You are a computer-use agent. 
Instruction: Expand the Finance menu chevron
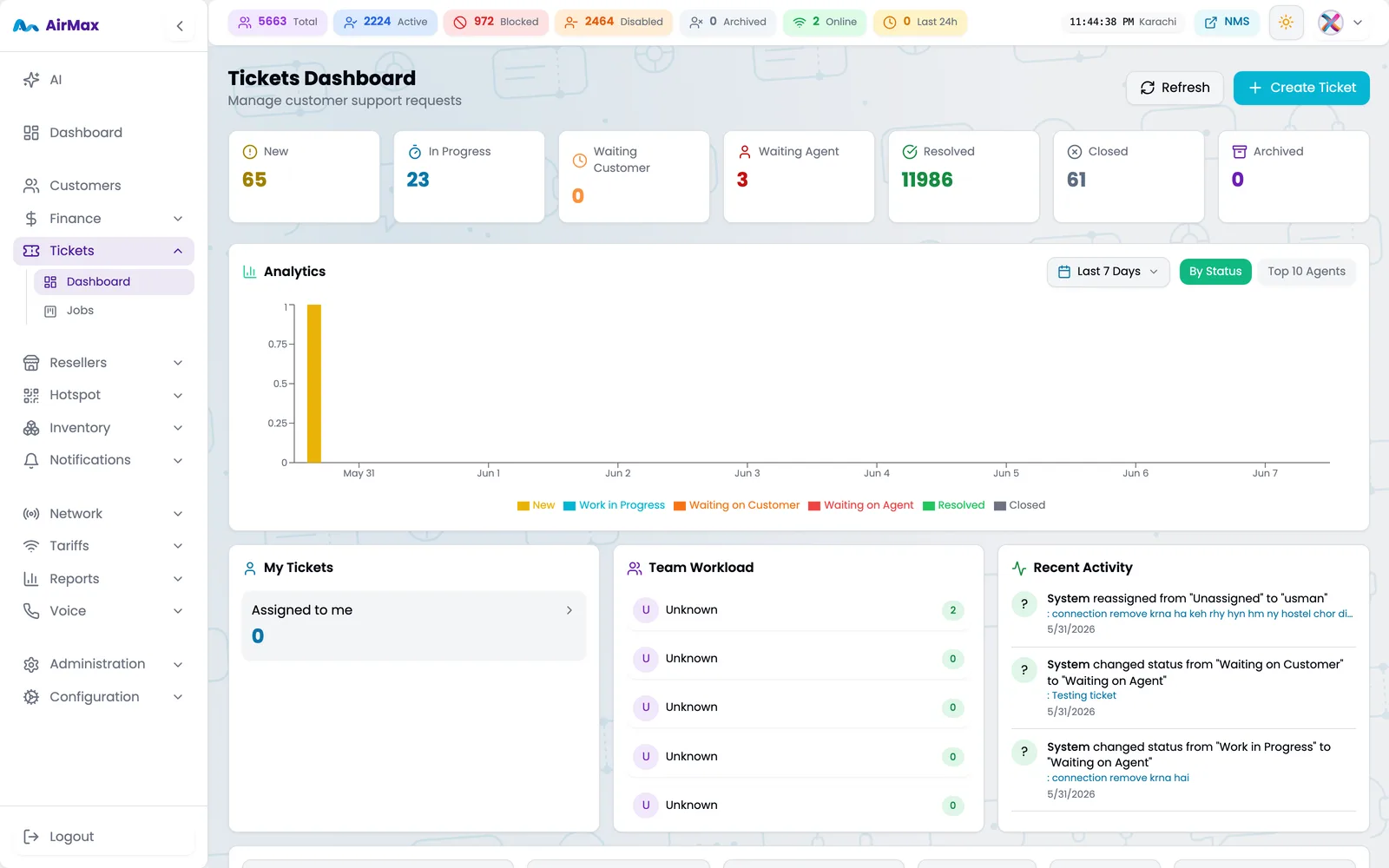coord(178,219)
